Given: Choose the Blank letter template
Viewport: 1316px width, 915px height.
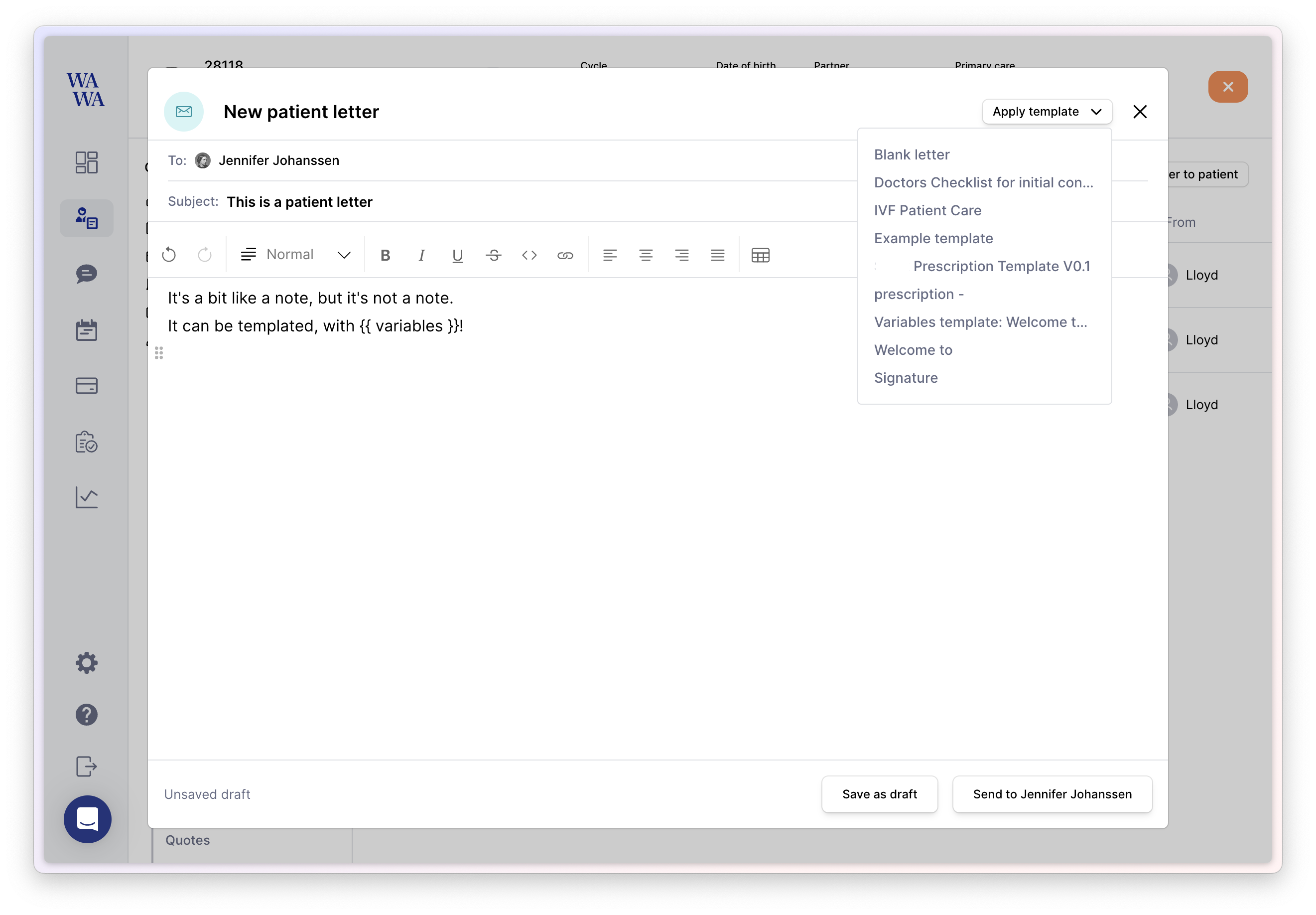Looking at the screenshot, I should coord(912,155).
